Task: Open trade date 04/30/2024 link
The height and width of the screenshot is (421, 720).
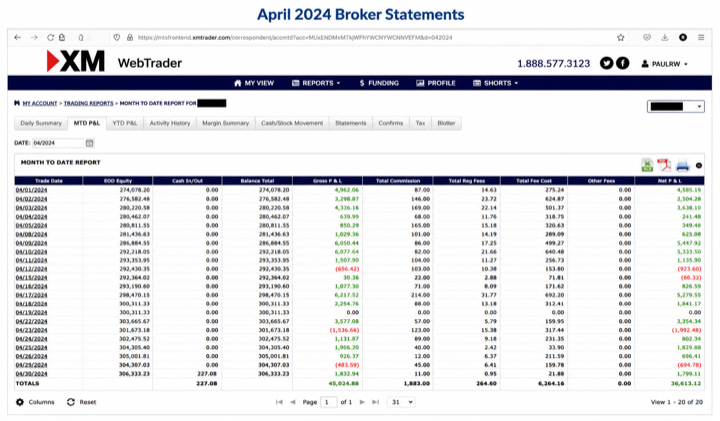Action: coord(31,374)
